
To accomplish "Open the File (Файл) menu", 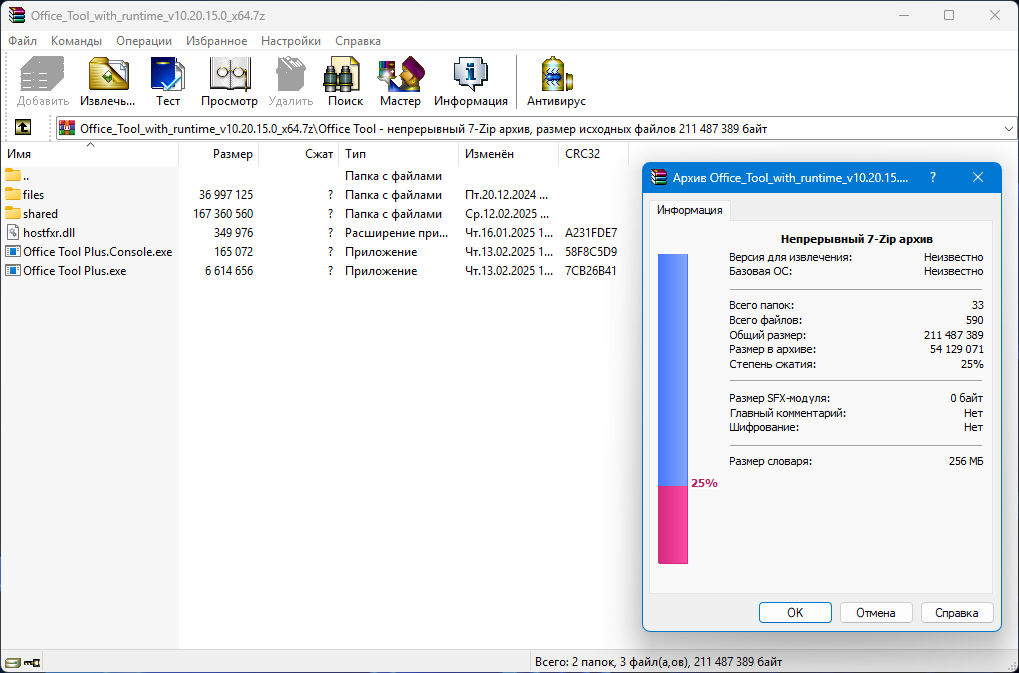I will 22,41.
